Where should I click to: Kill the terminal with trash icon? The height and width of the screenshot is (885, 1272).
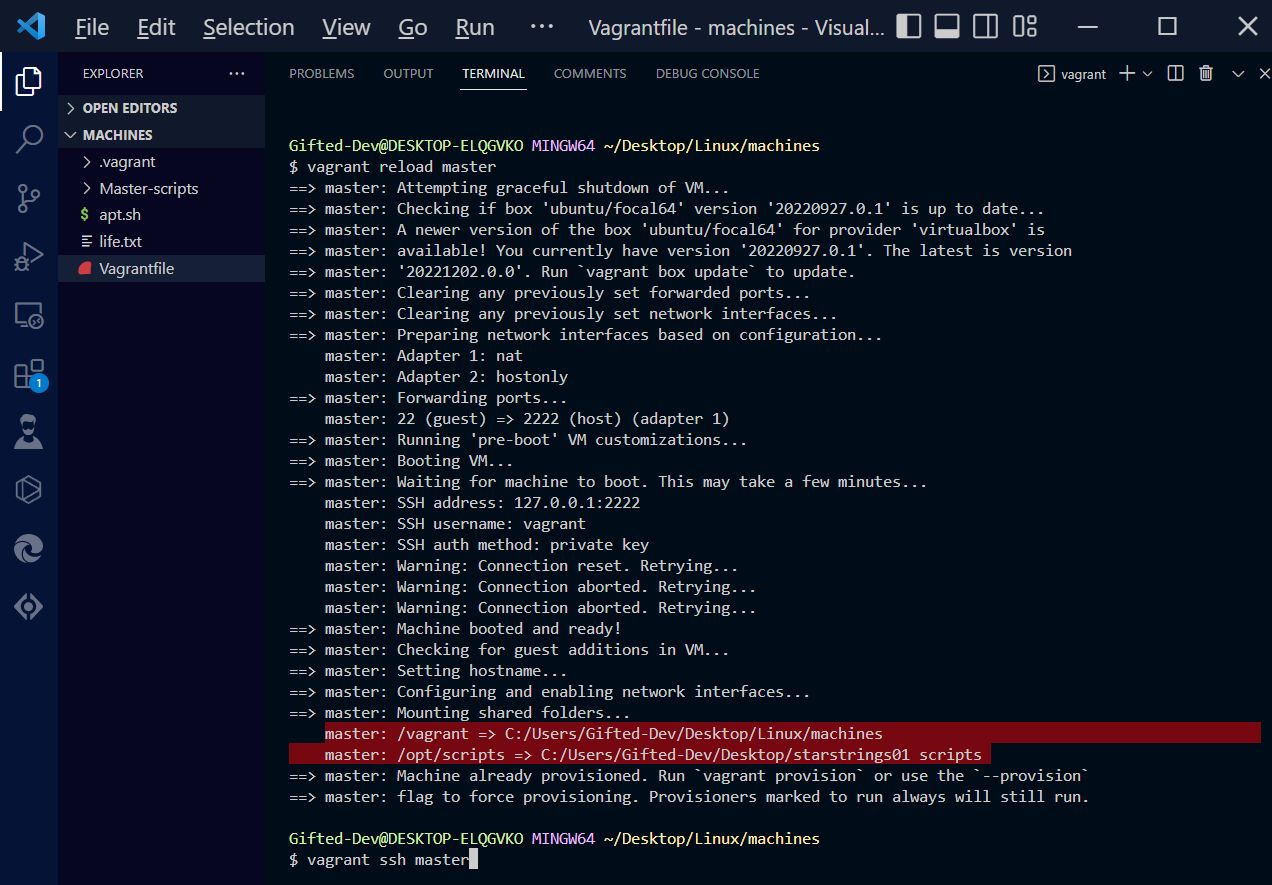pyautogui.click(x=1206, y=73)
